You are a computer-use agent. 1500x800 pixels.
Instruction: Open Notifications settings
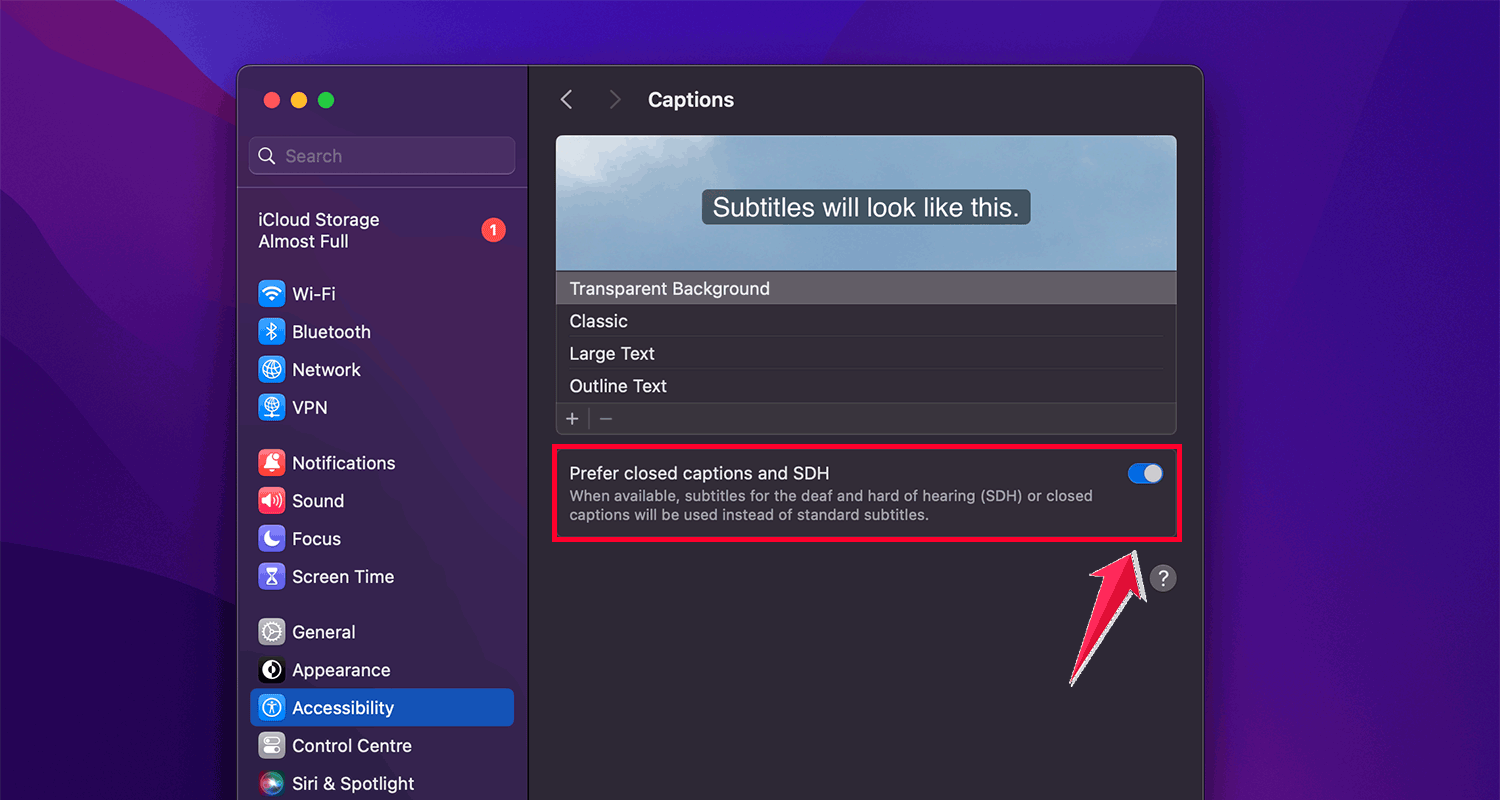point(343,462)
